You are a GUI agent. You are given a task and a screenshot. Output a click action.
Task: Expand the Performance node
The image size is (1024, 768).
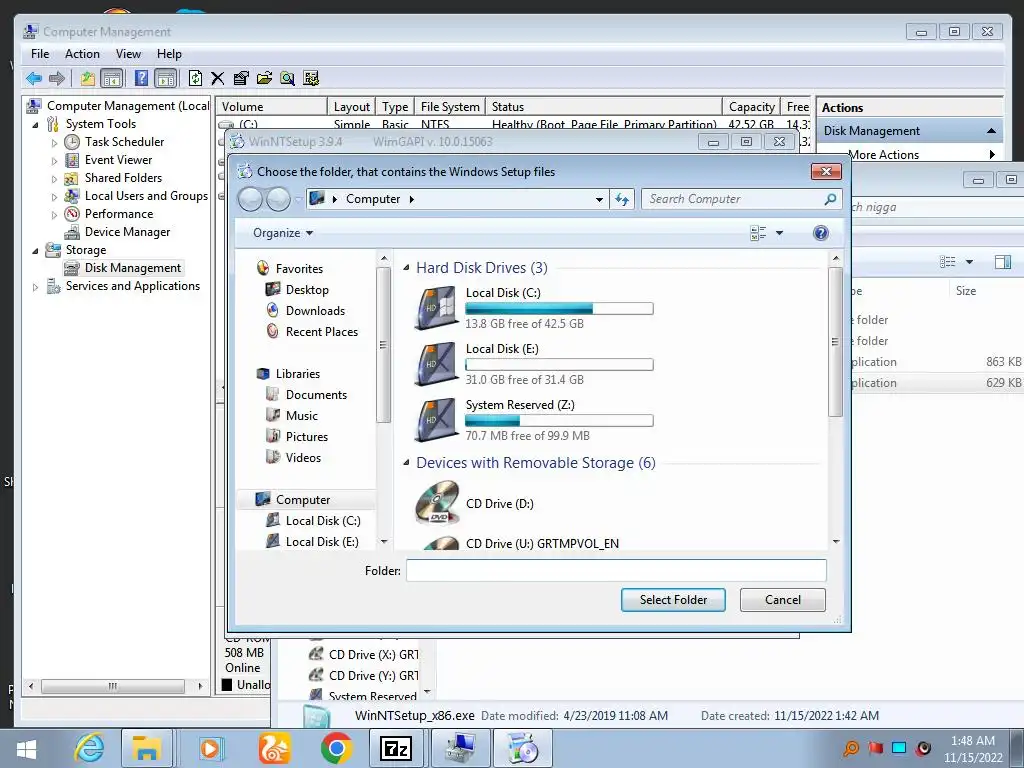pyautogui.click(x=54, y=214)
